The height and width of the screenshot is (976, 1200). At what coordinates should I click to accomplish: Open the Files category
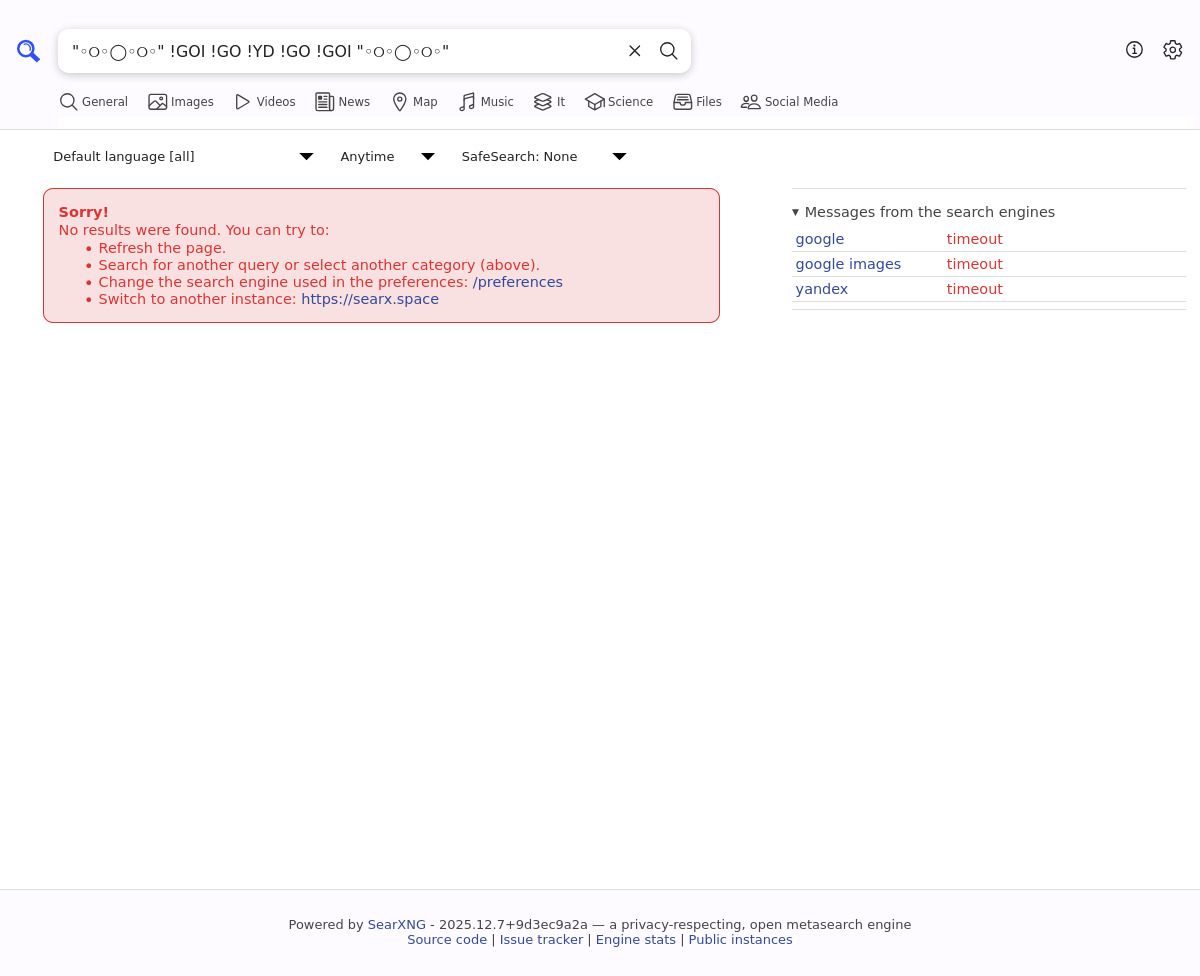click(697, 102)
